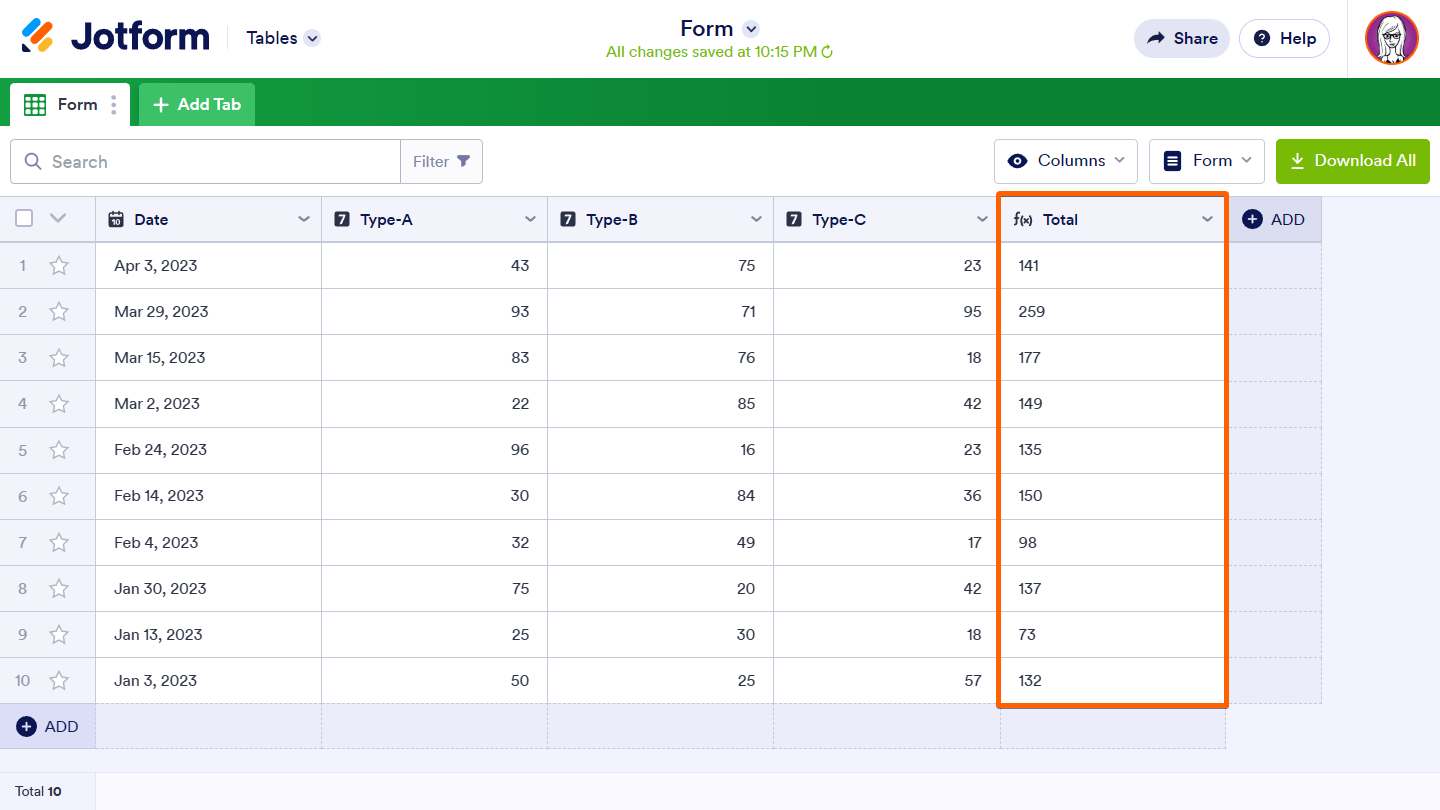Click the Download All button

[1353, 161]
